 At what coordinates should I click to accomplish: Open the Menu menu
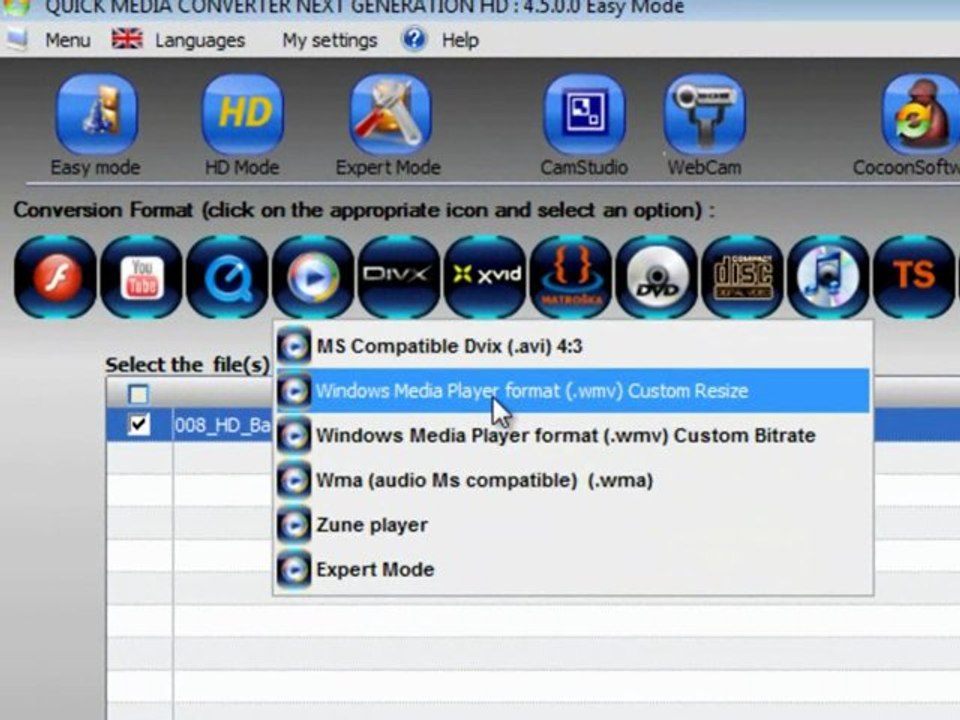pyautogui.click(x=67, y=40)
